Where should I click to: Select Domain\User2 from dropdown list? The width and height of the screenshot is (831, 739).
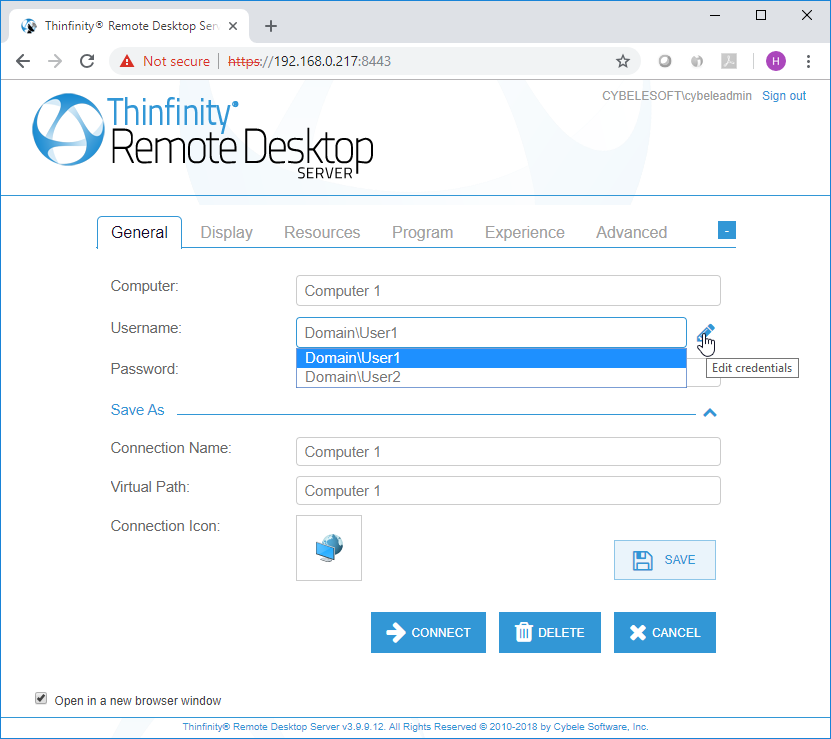pos(491,377)
